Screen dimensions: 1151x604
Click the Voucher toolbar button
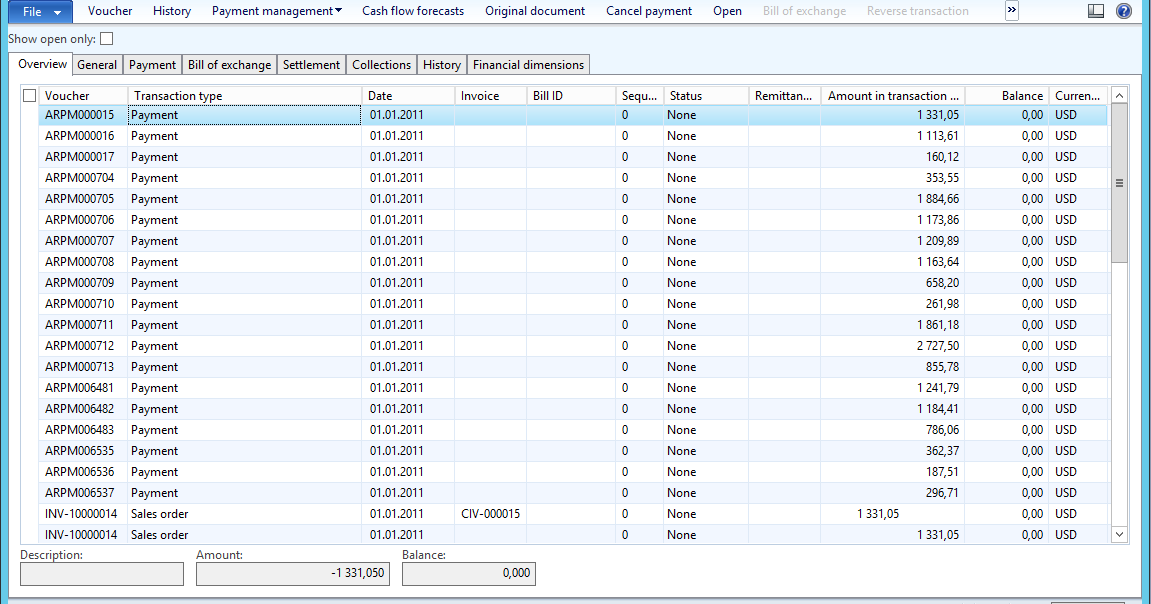pyautogui.click(x=109, y=11)
